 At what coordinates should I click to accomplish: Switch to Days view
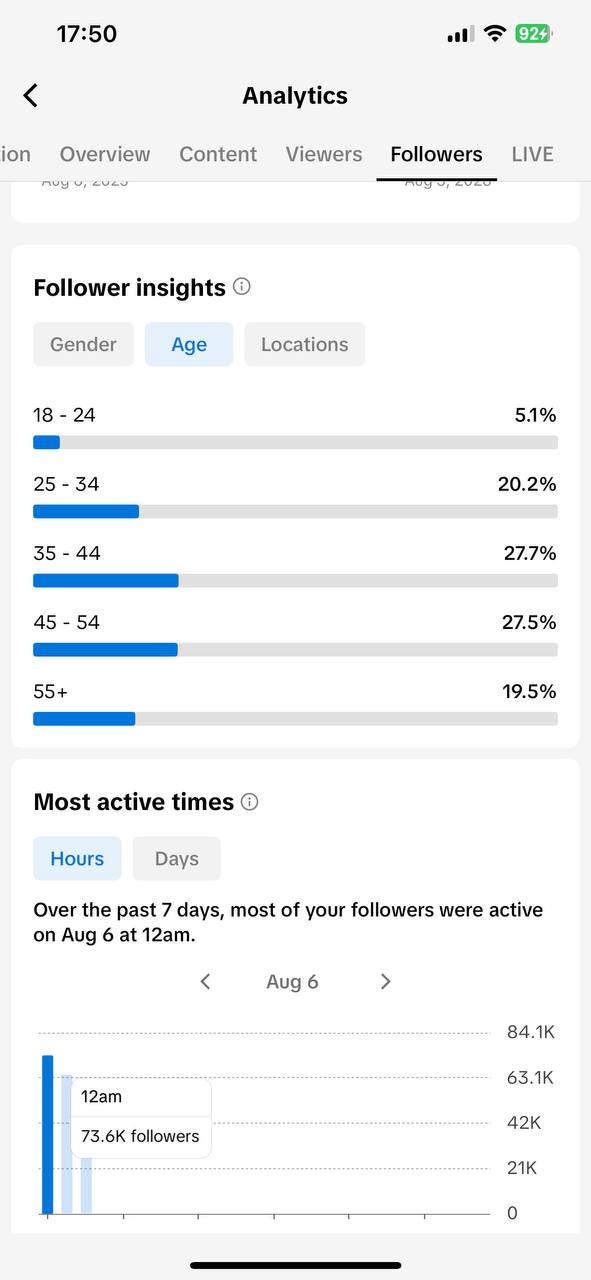click(177, 859)
